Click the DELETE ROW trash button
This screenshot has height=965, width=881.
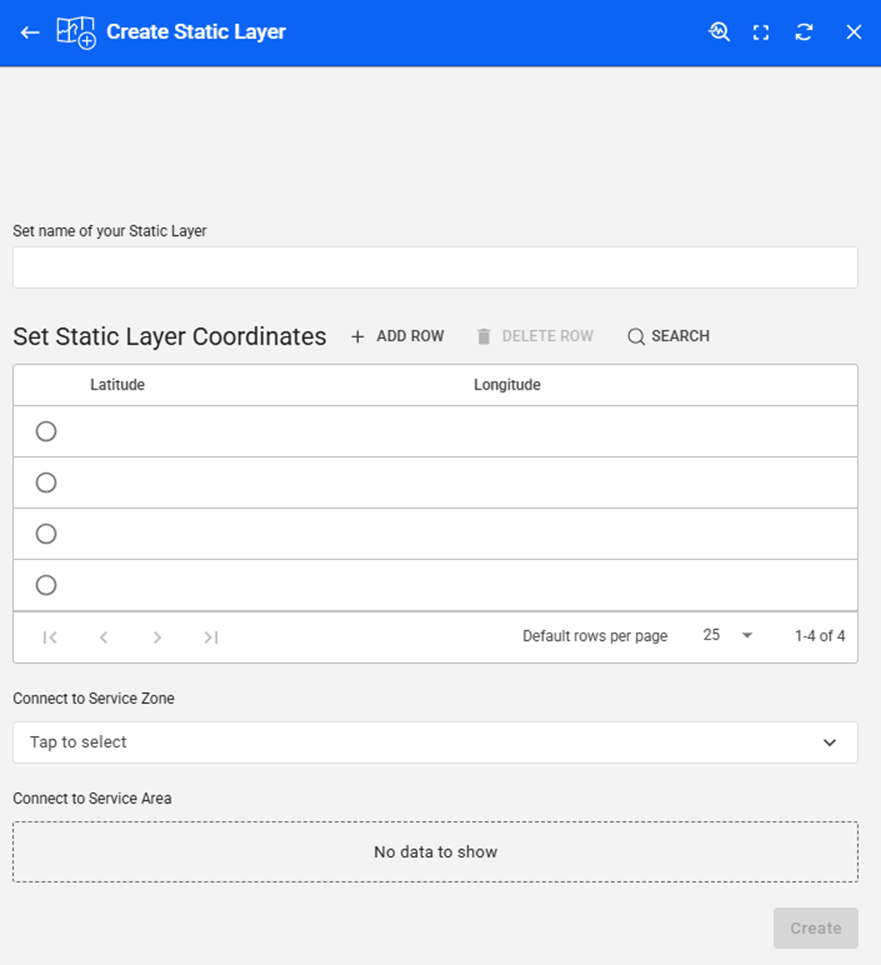coord(534,336)
